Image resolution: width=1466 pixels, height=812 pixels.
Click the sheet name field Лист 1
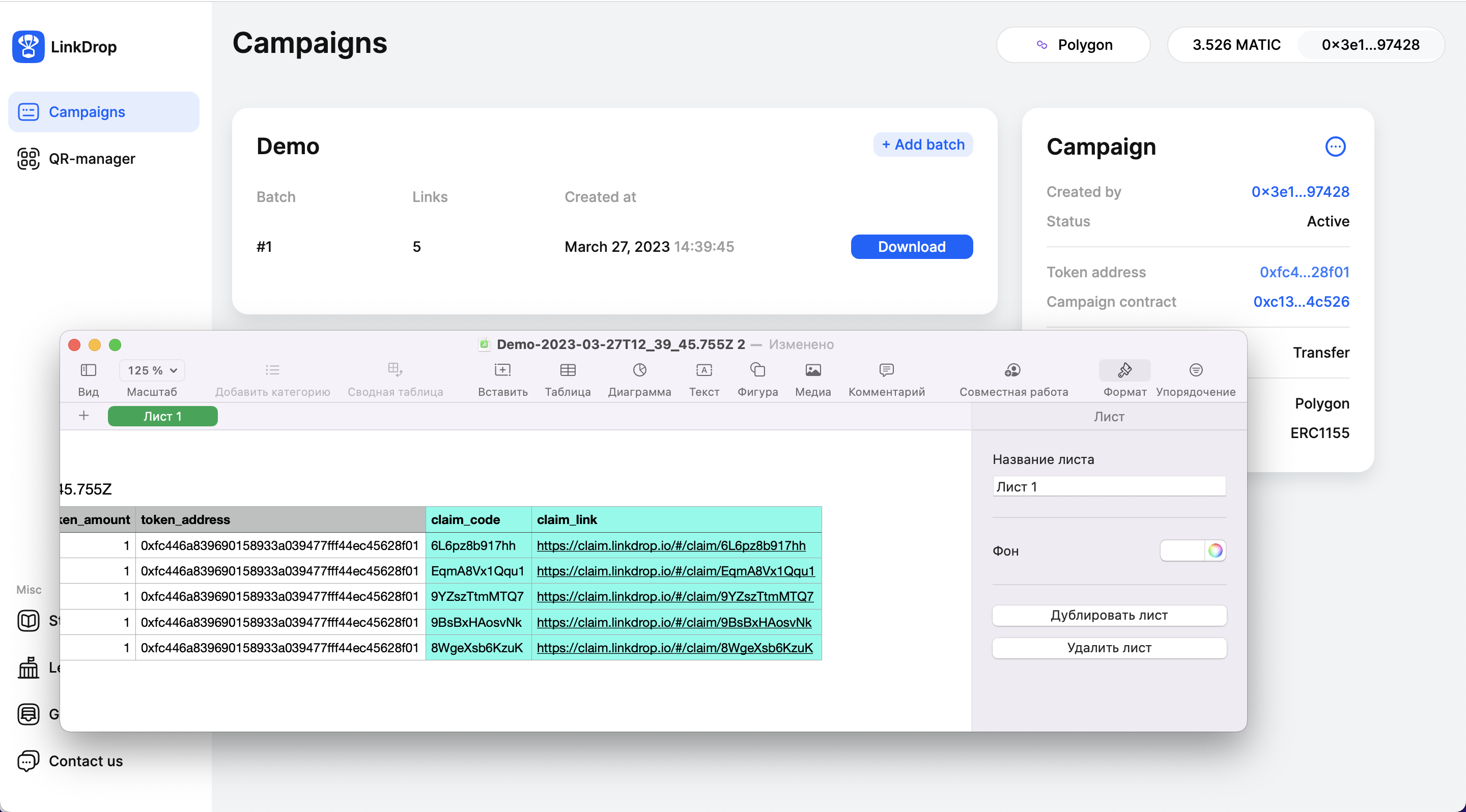1109,487
